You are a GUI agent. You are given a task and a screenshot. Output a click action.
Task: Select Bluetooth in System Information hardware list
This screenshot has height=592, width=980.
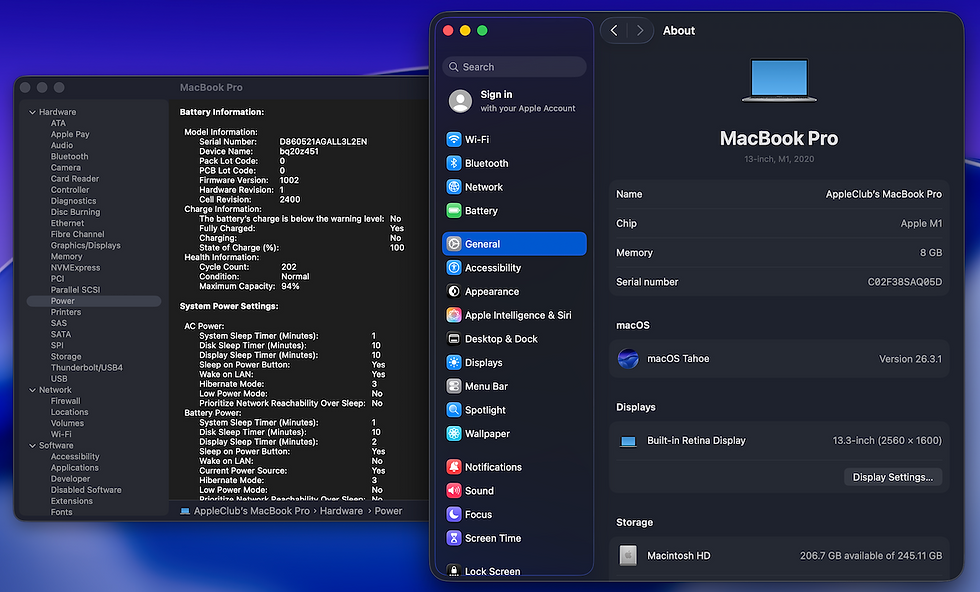[69, 157]
